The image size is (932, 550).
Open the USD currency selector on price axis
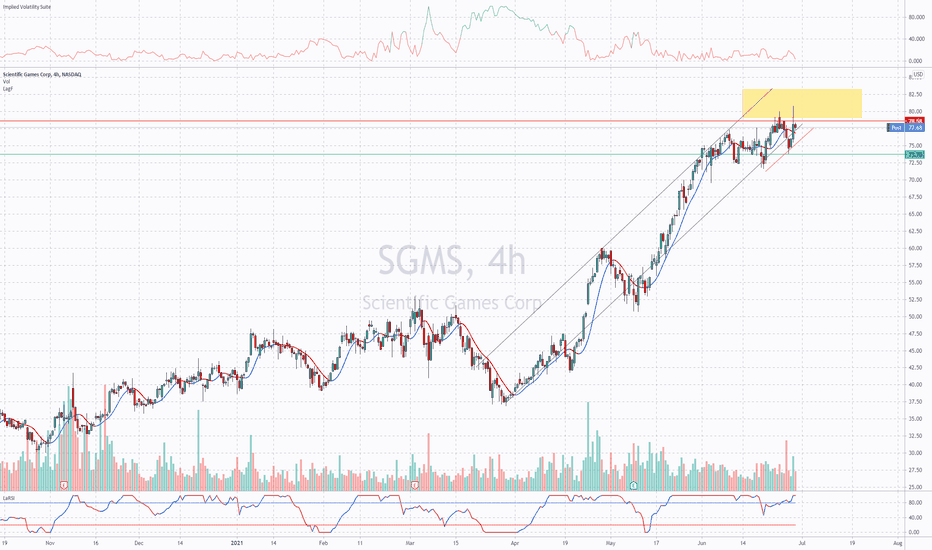(918, 74)
